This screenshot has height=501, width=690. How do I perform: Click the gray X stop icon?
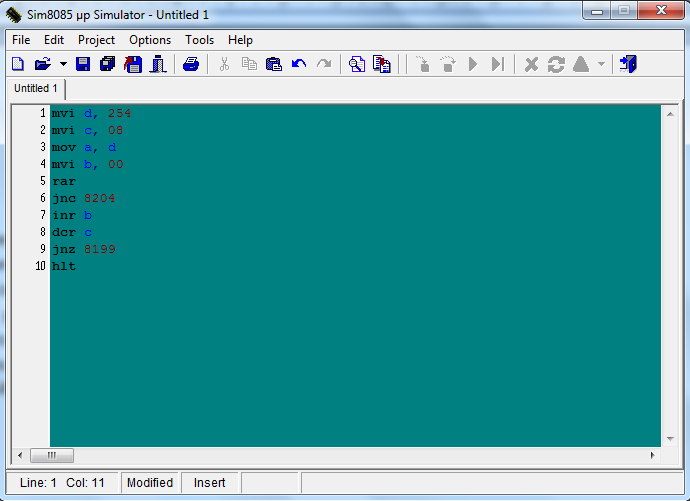click(532, 65)
